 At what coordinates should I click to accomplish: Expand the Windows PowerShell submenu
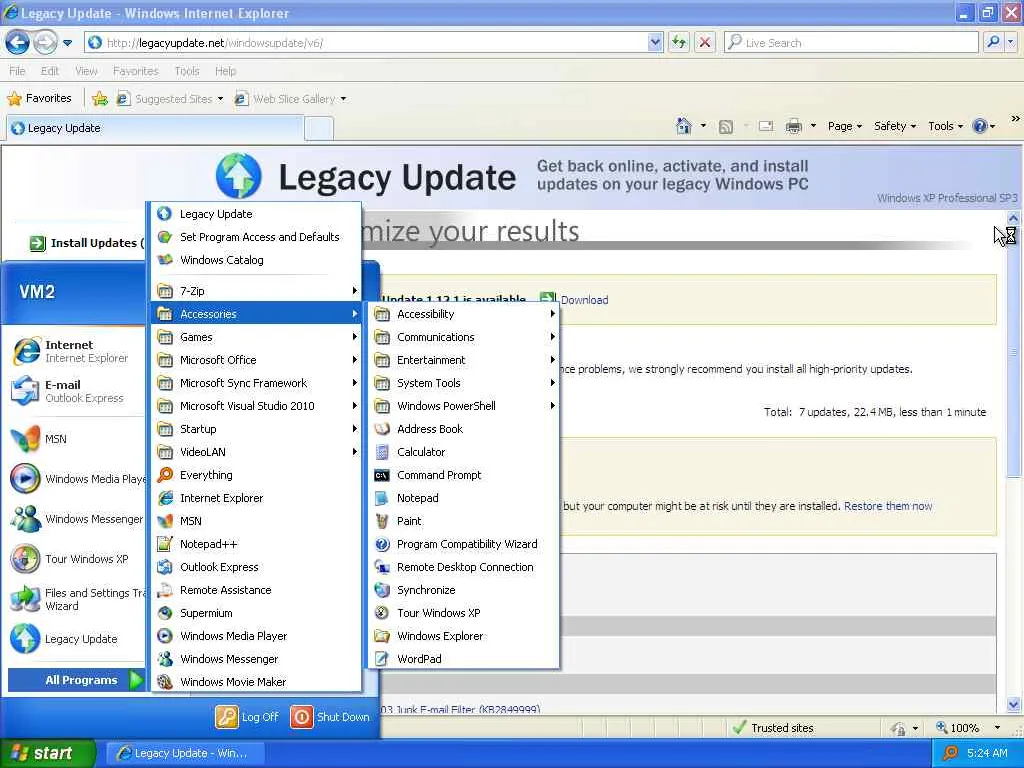click(464, 406)
